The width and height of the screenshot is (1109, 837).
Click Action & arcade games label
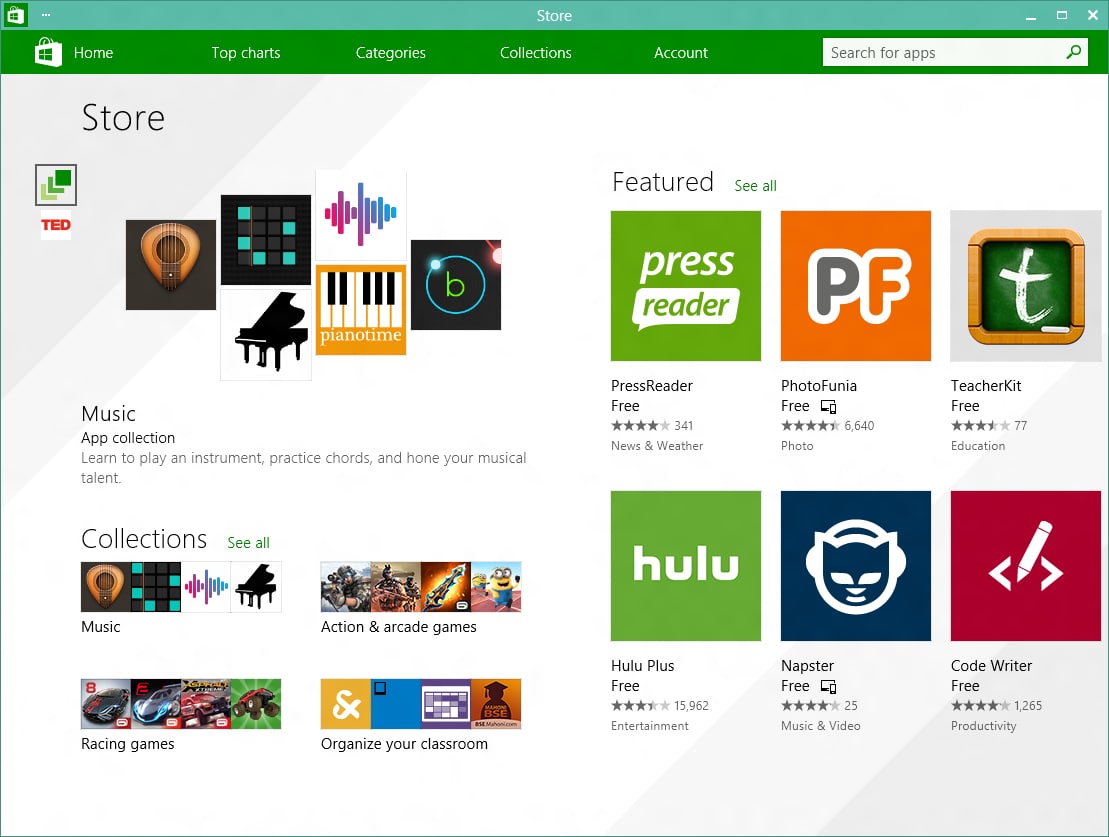[399, 627]
